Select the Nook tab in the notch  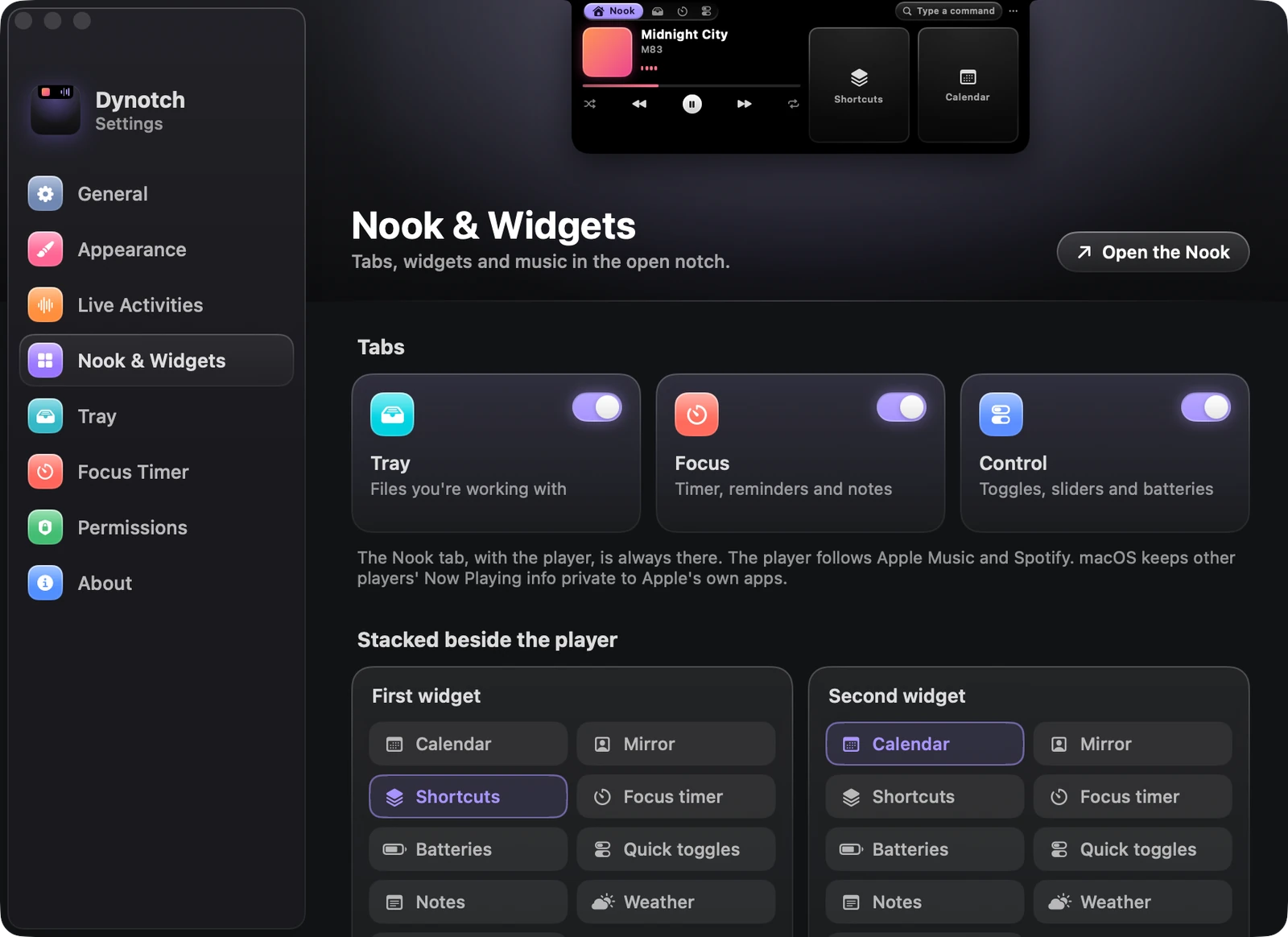coord(614,11)
